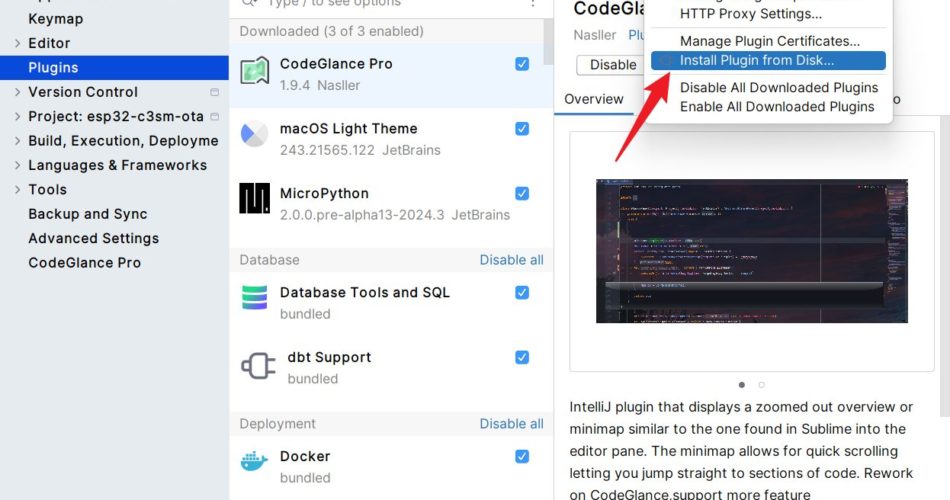950x500 pixels.
Task: Click the CodeGlance Pro screenshot thumbnail
Action: pyautogui.click(x=751, y=251)
